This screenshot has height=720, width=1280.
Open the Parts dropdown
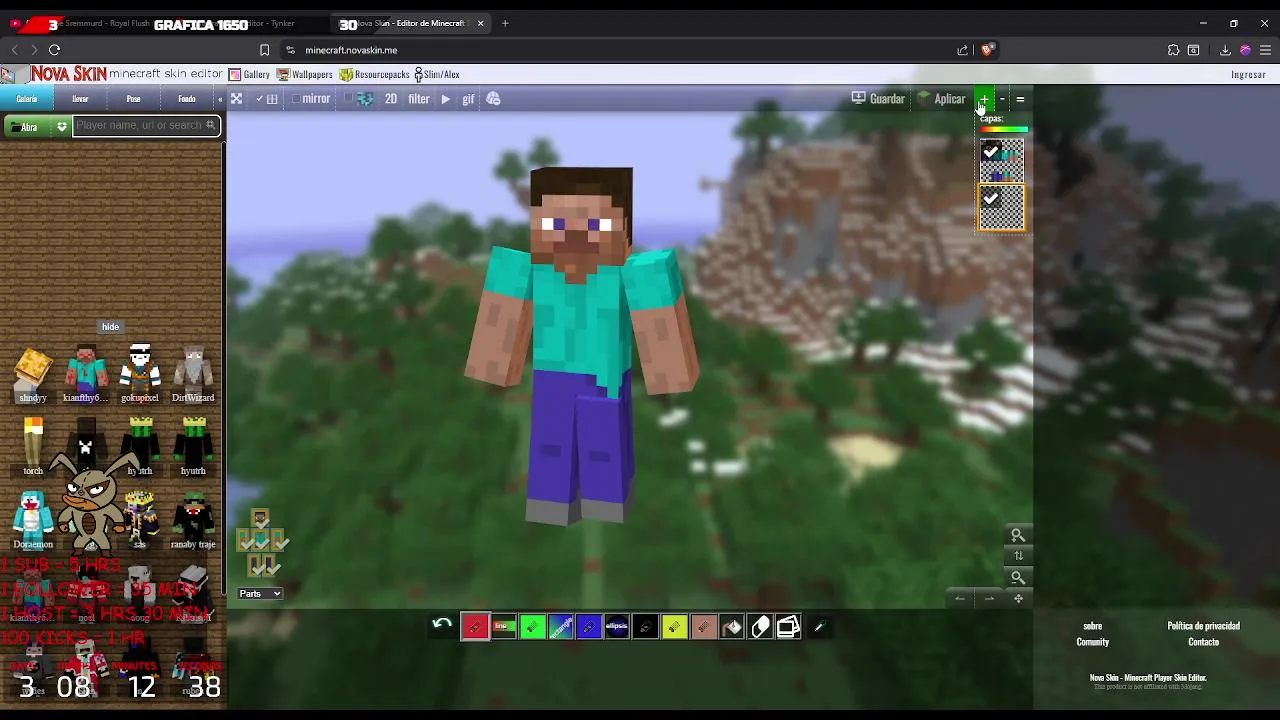pyautogui.click(x=260, y=593)
